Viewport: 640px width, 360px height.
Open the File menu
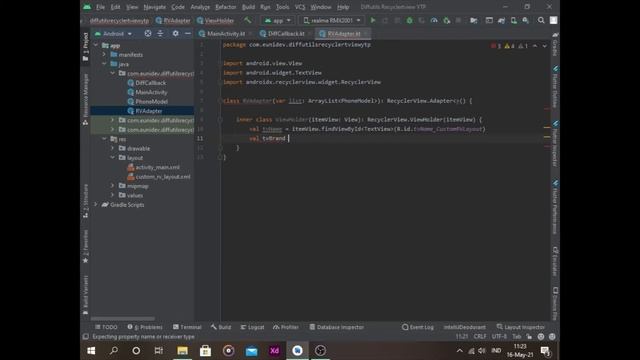coord(100,7)
